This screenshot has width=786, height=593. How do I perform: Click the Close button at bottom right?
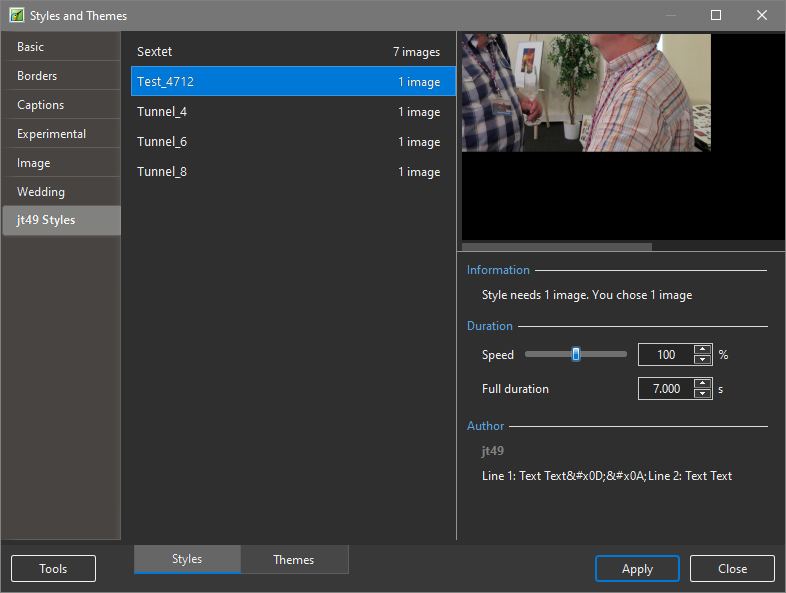pos(732,569)
